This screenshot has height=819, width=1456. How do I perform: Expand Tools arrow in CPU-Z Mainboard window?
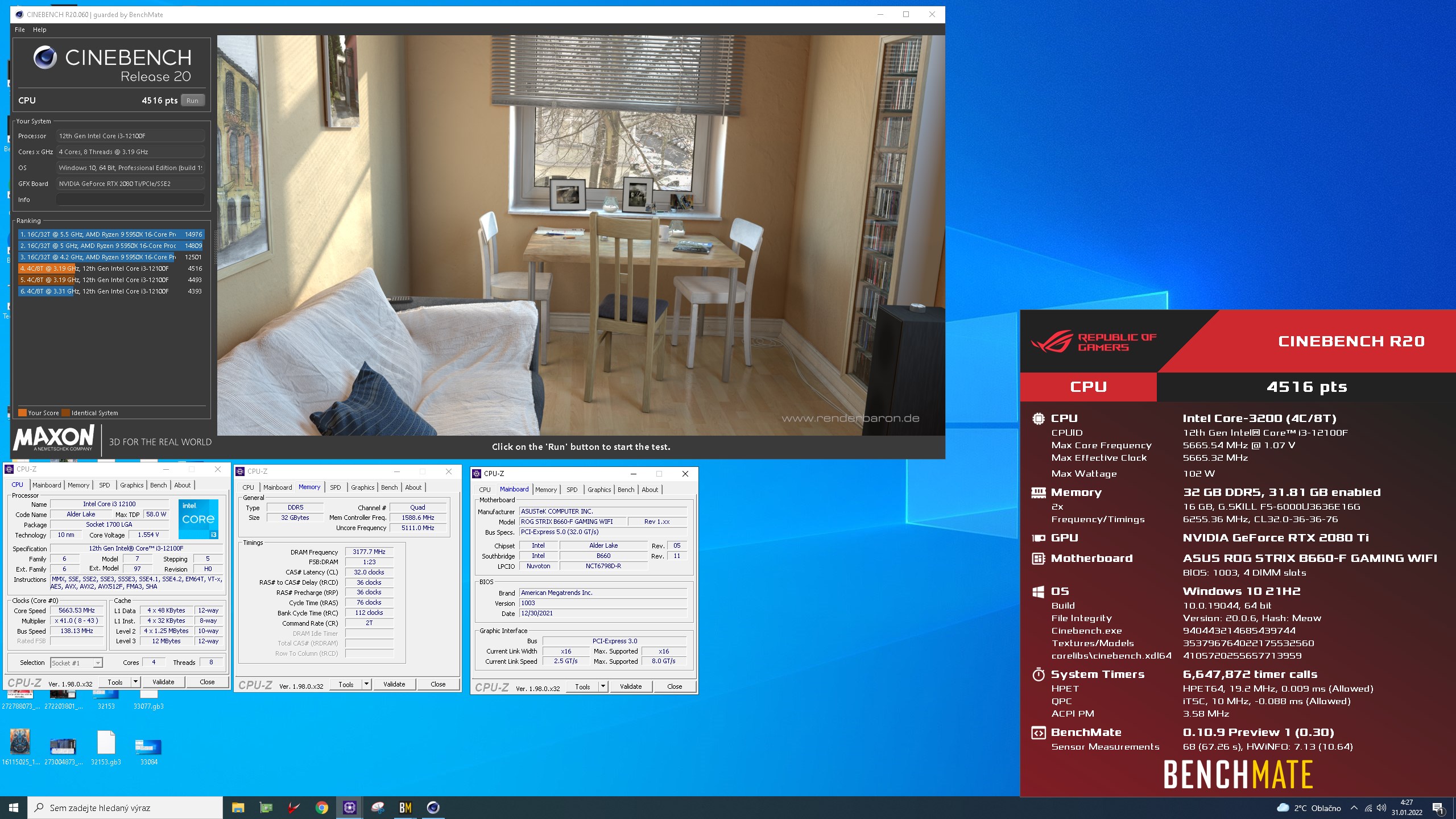tap(603, 686)
